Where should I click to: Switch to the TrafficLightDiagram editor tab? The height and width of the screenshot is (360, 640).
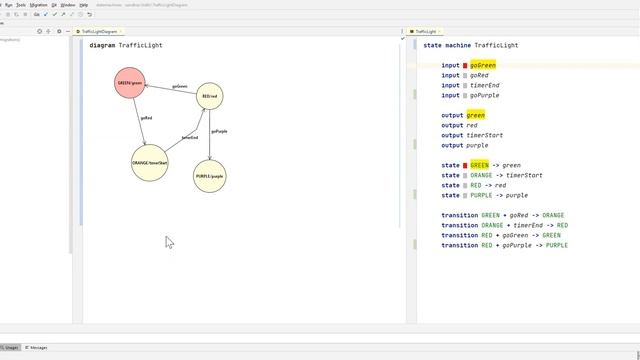click(99, 31)
